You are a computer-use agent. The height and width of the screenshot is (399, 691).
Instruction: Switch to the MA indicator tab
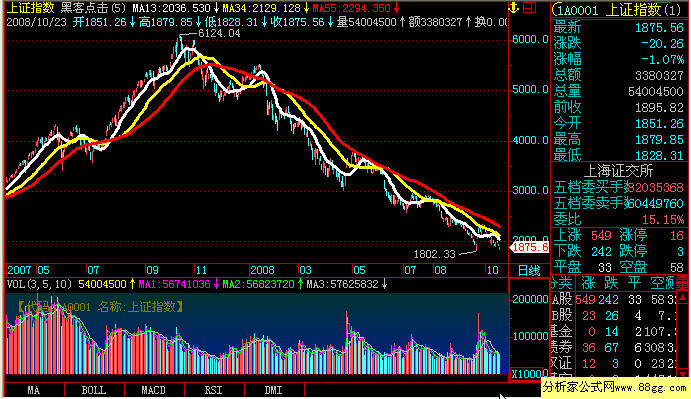[34, 390]
